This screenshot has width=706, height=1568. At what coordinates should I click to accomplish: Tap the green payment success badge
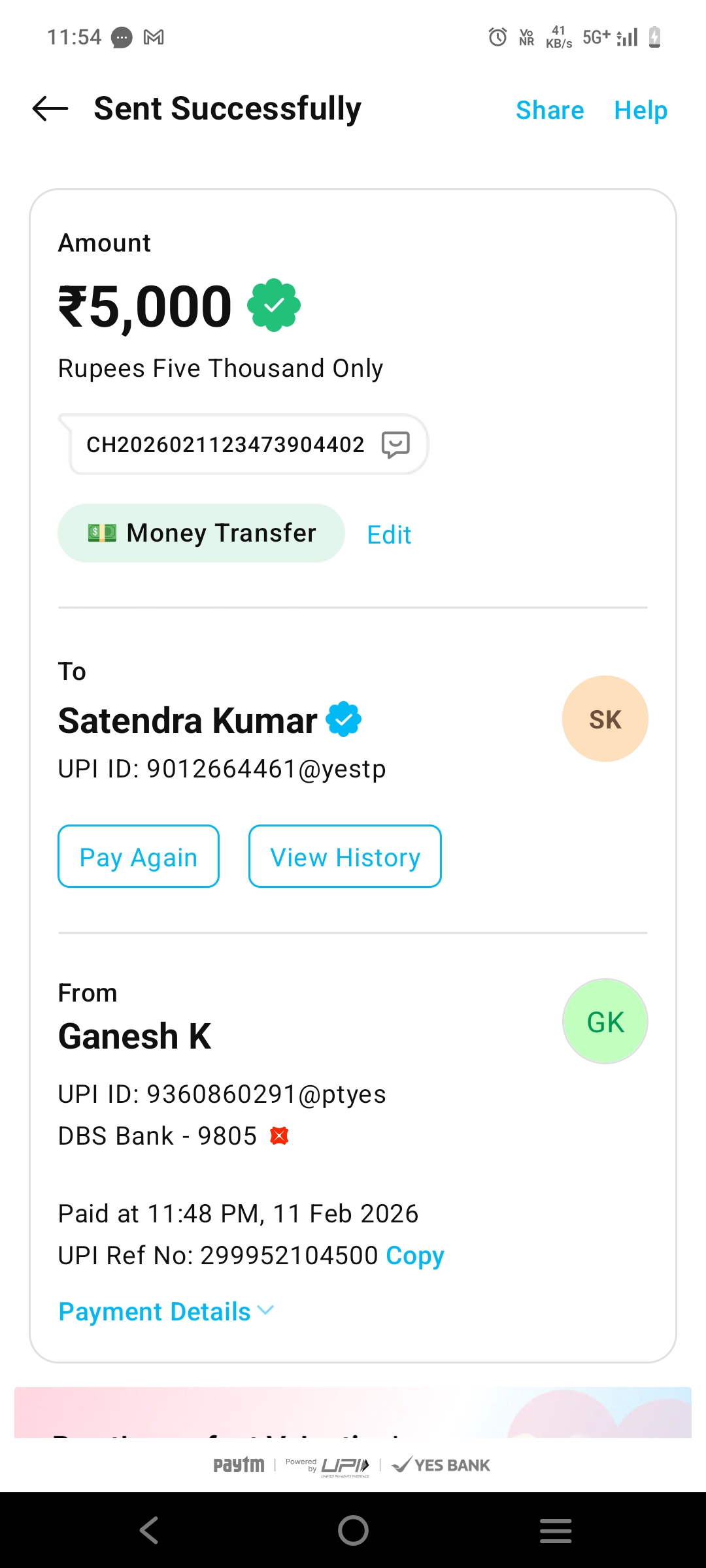click(x=274, y=305)
